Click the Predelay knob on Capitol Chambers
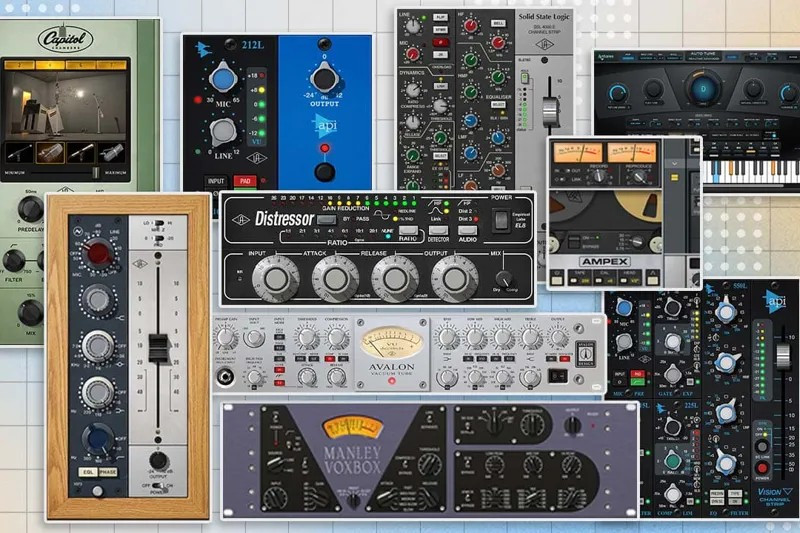Viewport: 800px width, 533px height. click(31, 209)
